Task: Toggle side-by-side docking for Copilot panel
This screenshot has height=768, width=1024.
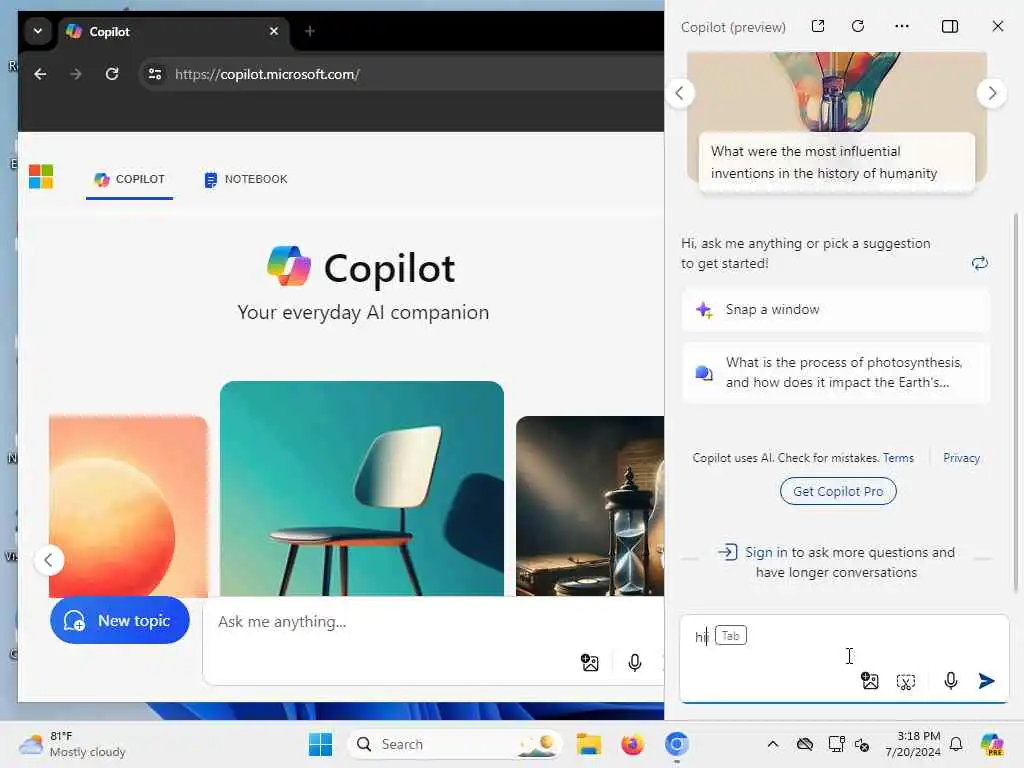Action: [x=950, y=26]
